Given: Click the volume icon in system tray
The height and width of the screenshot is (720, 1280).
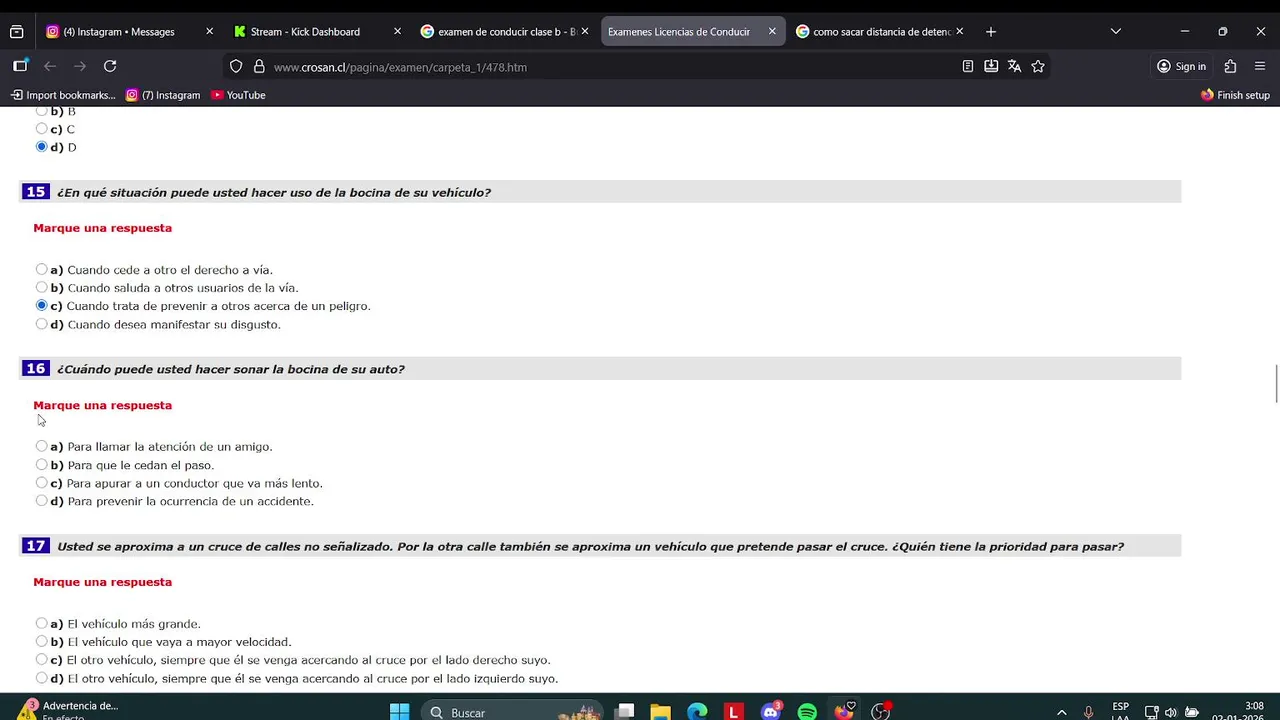Looking at the screenshot, I should 1171,713.
